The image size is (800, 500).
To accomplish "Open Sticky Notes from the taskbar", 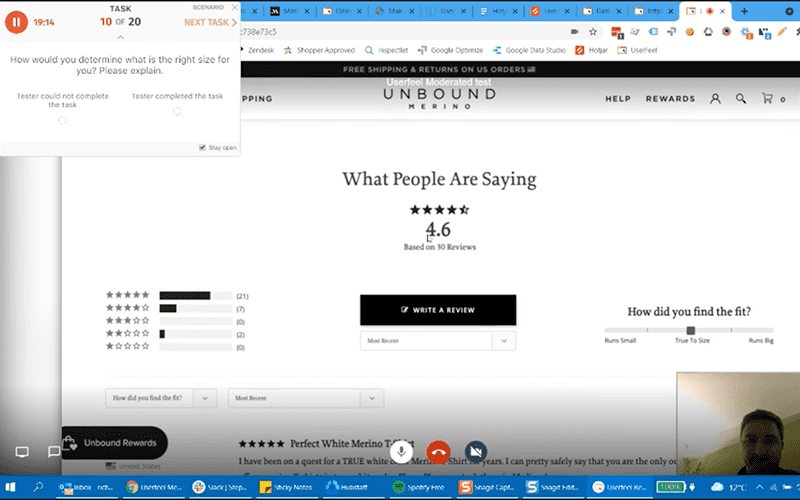I will (286, 487).
